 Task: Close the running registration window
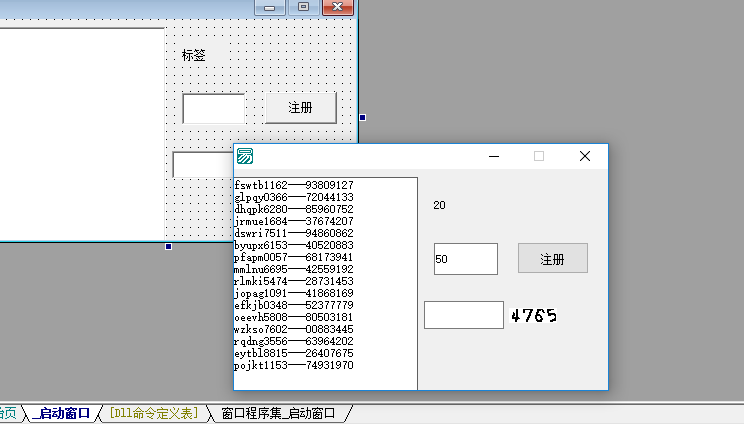click(x=585, y=156)
